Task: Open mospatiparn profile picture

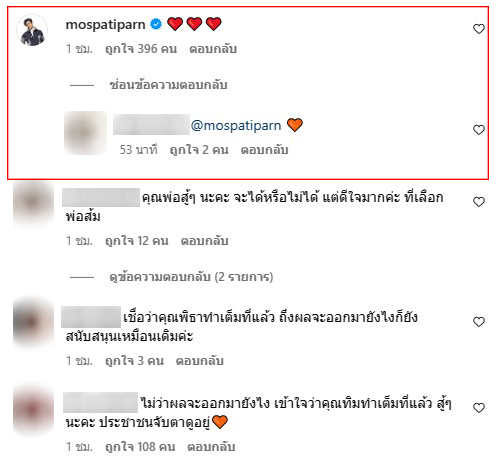Action: click(x=32, y=30)
